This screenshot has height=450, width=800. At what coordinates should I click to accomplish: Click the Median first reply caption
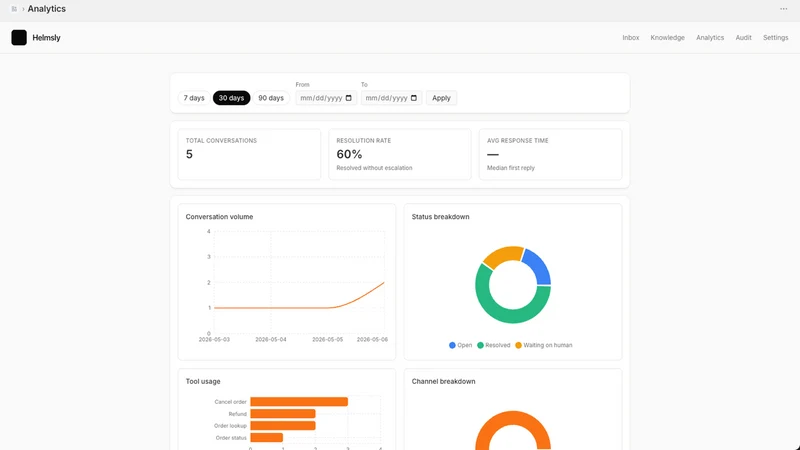click(x=511, y=168)
